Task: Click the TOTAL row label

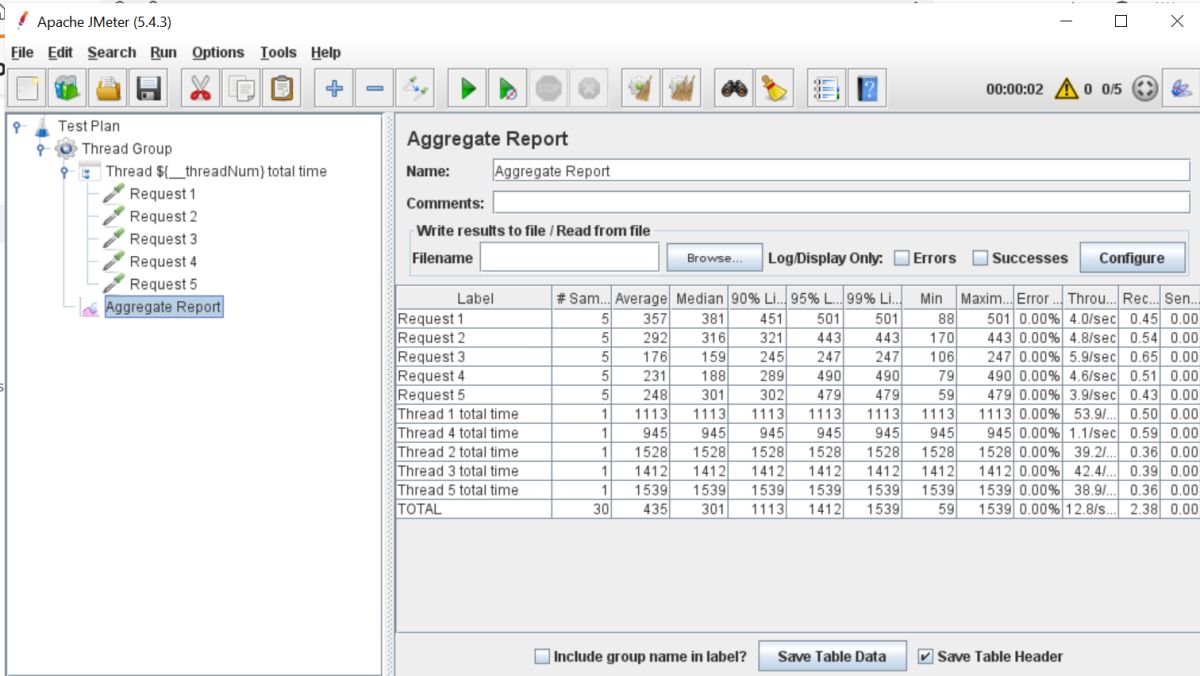Action: click(x=420, y=509)
